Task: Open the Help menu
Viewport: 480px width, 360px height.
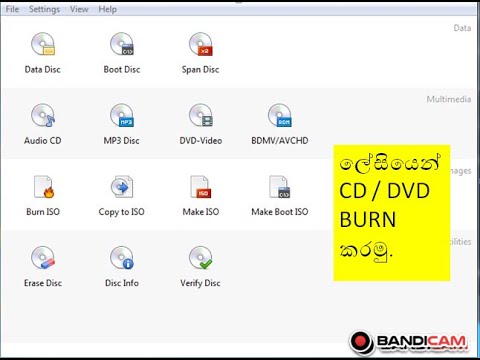Action: [x=107, y=9]
